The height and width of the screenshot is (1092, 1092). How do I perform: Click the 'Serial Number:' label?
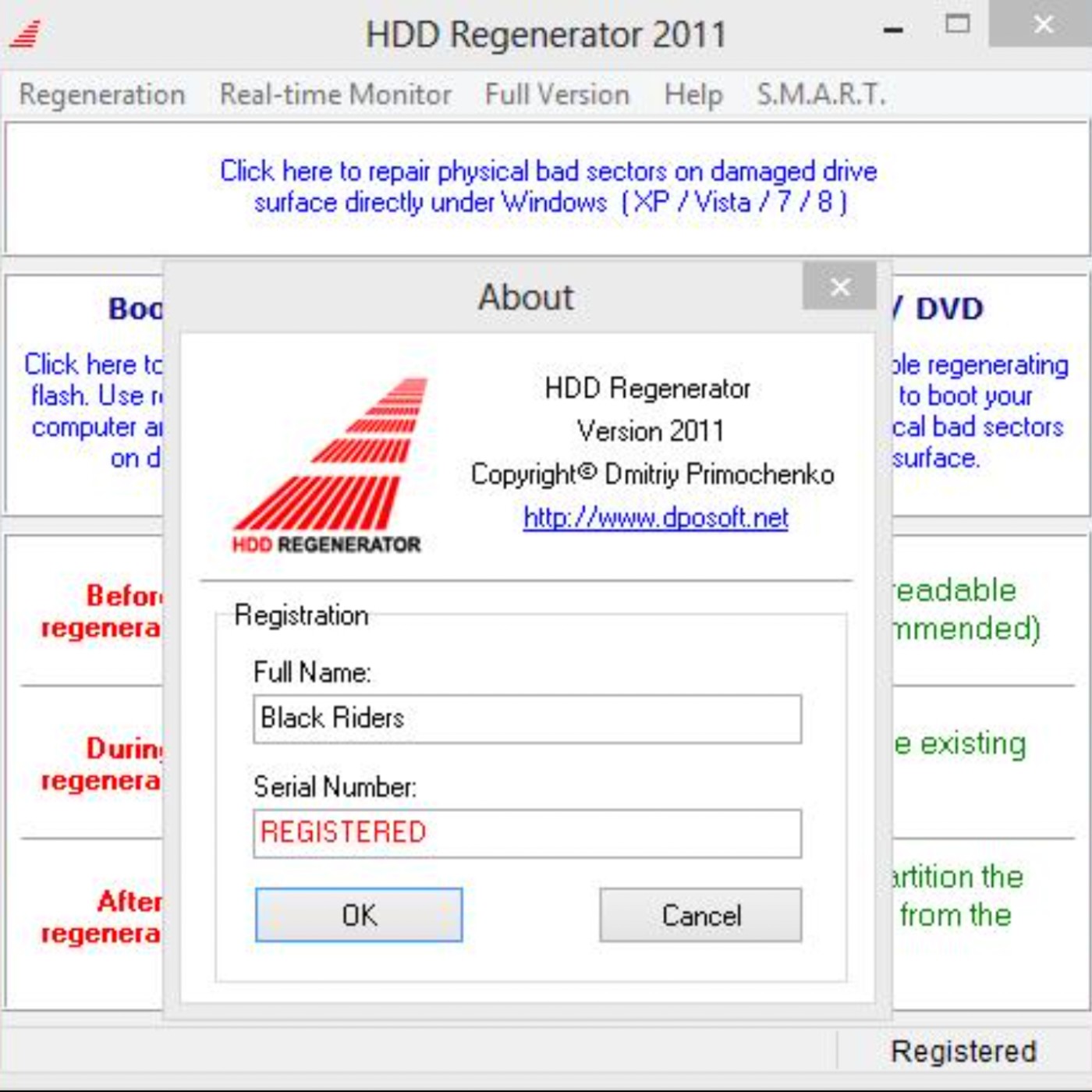(x=335, y=787)
